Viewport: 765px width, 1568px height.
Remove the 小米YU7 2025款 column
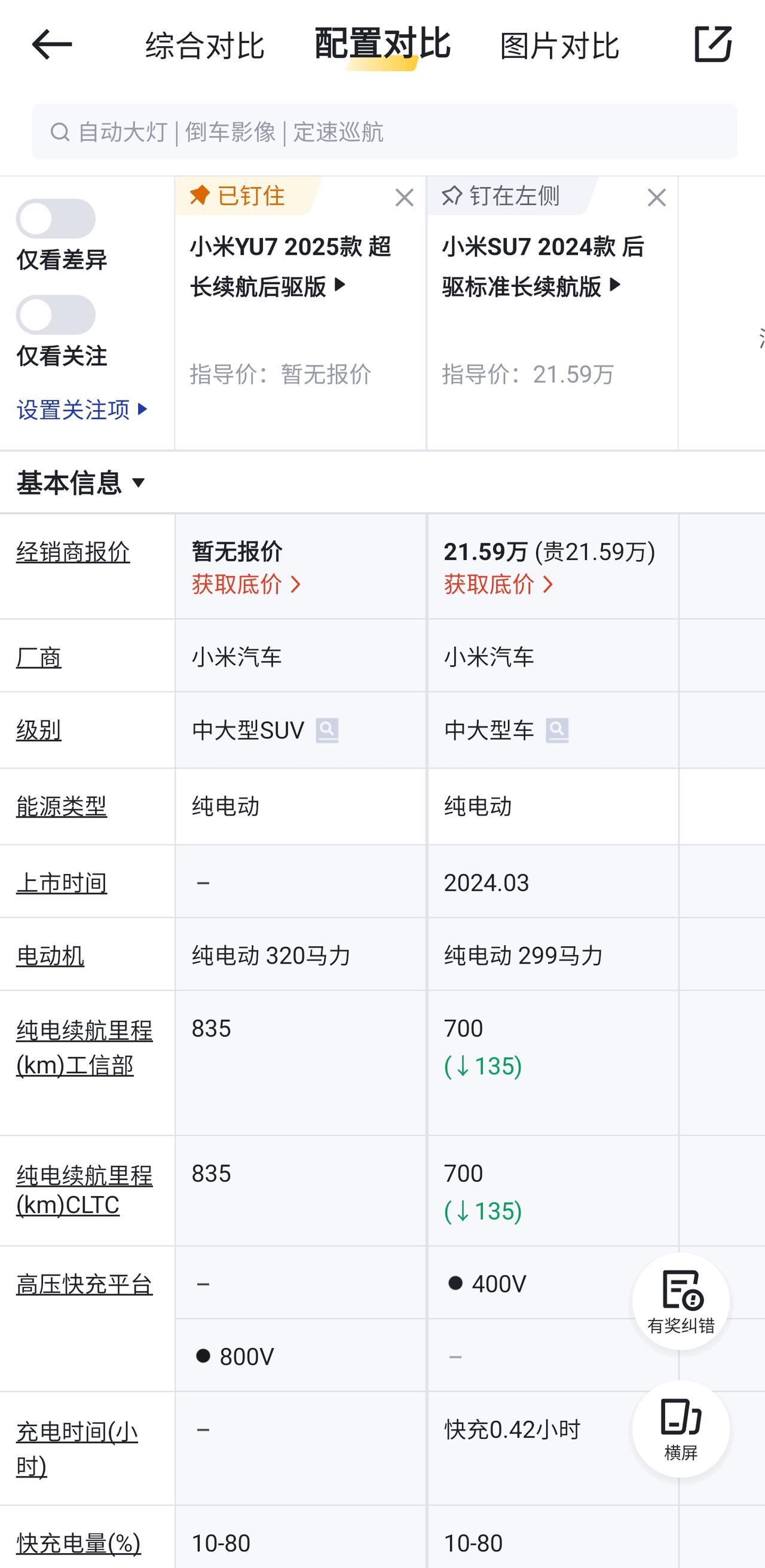[404, 197]
